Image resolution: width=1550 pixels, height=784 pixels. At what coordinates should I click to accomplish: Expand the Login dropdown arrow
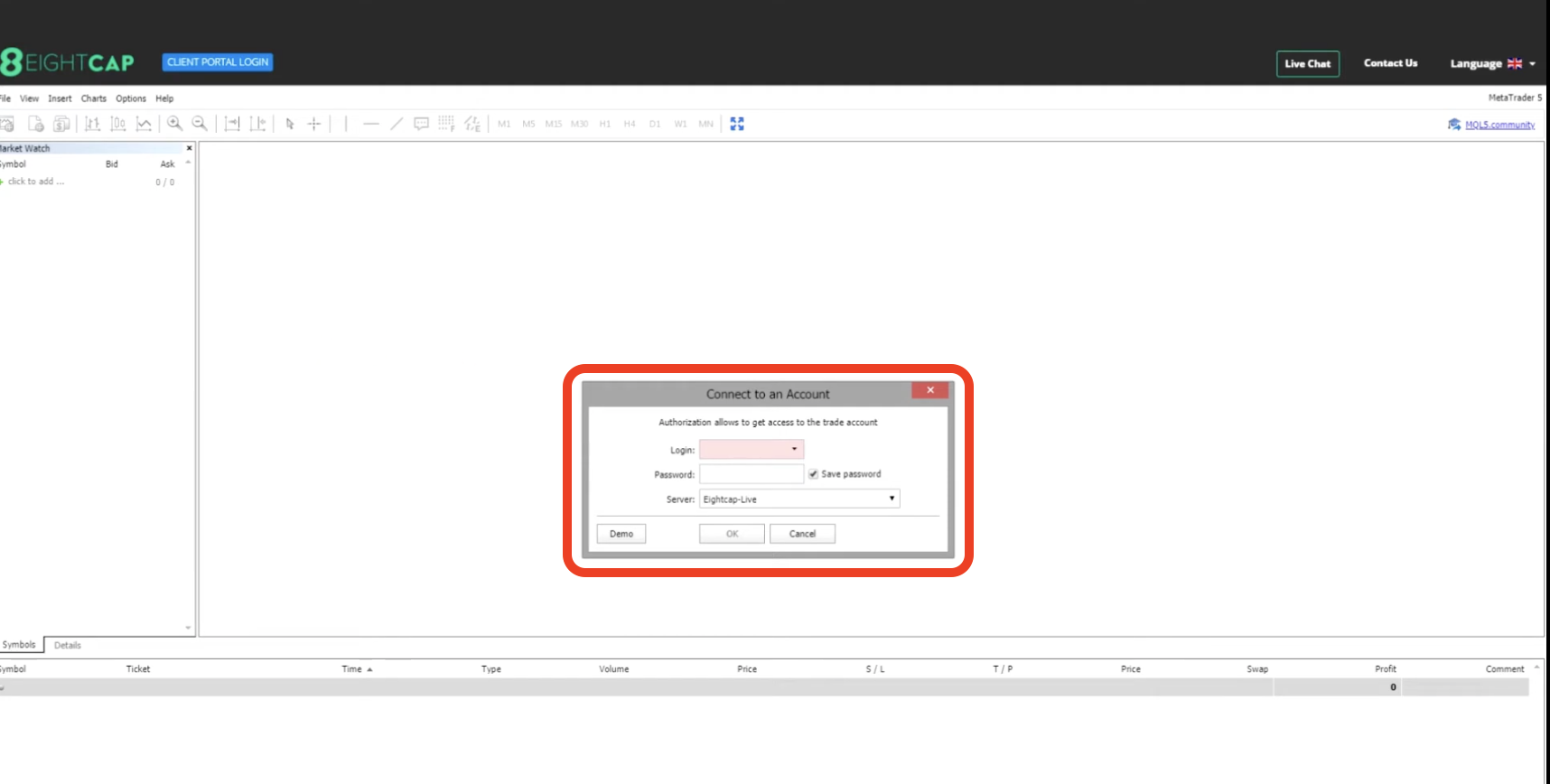[x=794, y=449]
